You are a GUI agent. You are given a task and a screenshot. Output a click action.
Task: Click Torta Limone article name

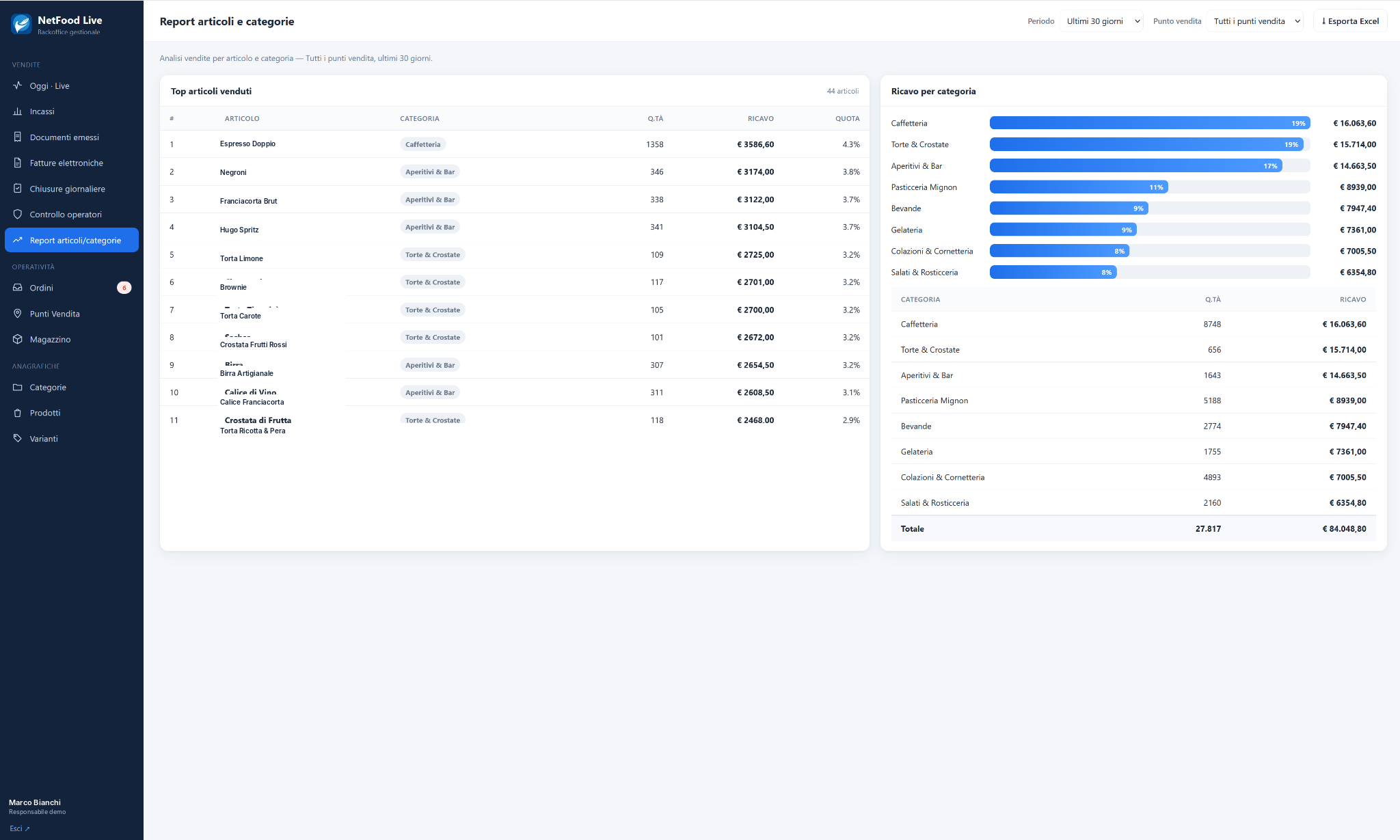coord(241,258)
